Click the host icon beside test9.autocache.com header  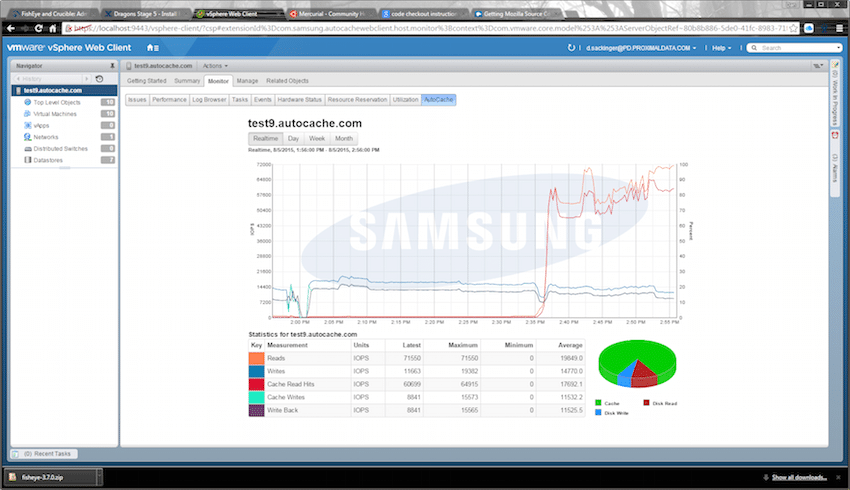(129, 66)
